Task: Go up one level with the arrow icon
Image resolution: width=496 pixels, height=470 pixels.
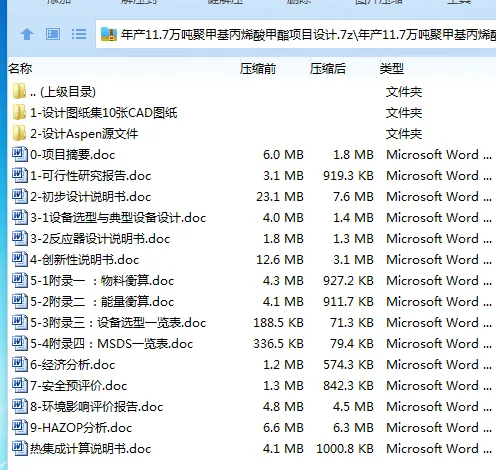Action: [27, 34]
